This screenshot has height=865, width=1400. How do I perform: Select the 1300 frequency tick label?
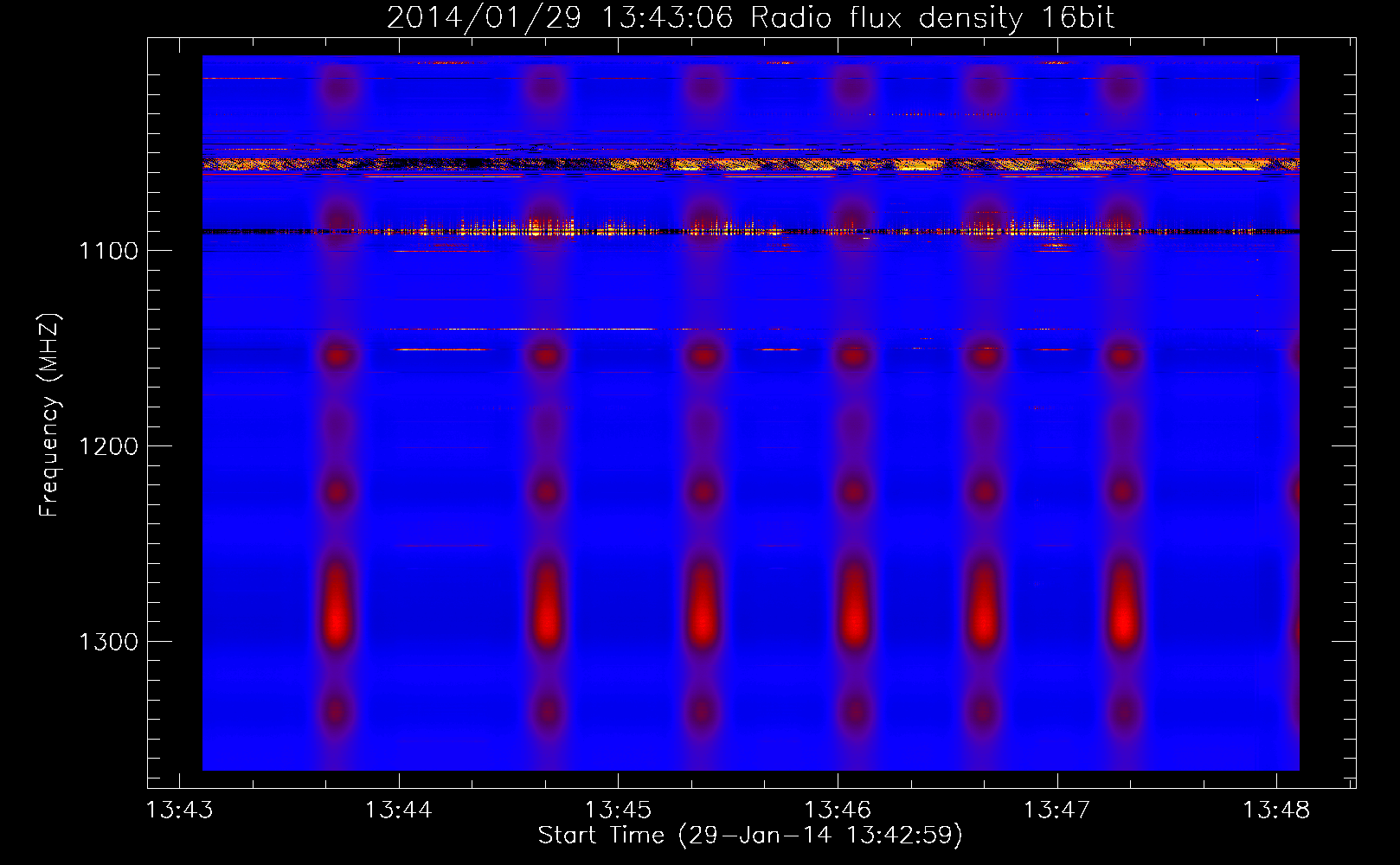coord(109,642)
